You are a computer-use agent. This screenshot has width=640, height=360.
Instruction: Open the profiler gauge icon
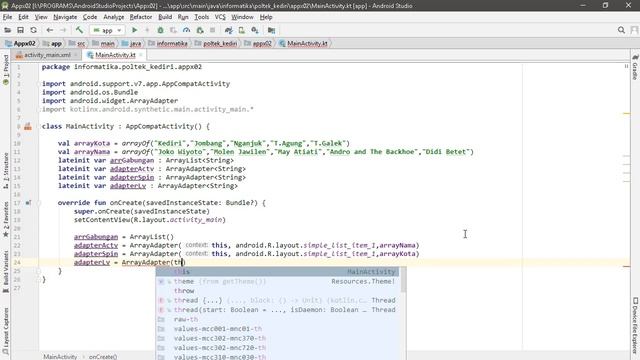pos(187,30)
